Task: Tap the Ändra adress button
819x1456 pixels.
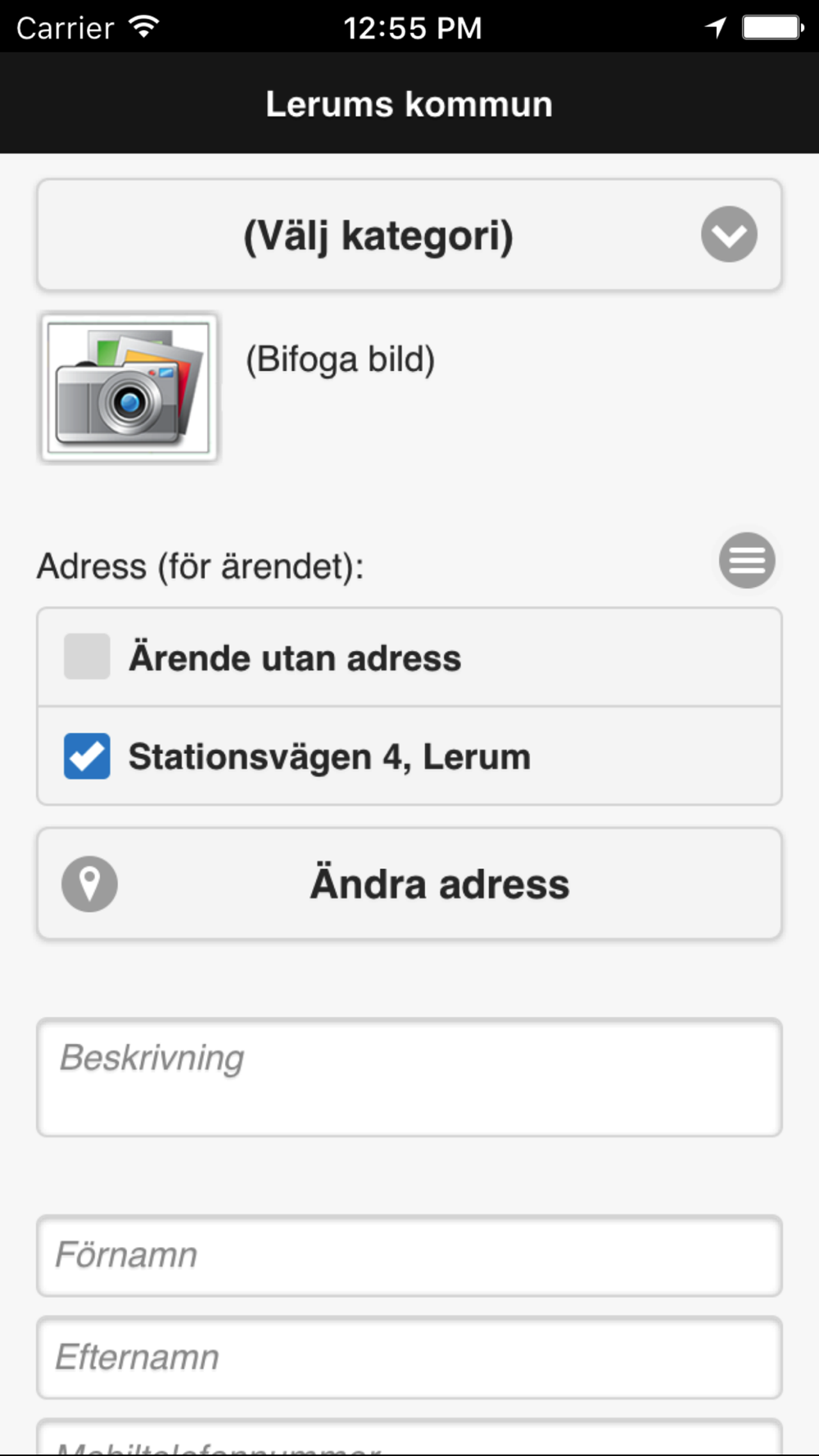Action: (409, 884)
